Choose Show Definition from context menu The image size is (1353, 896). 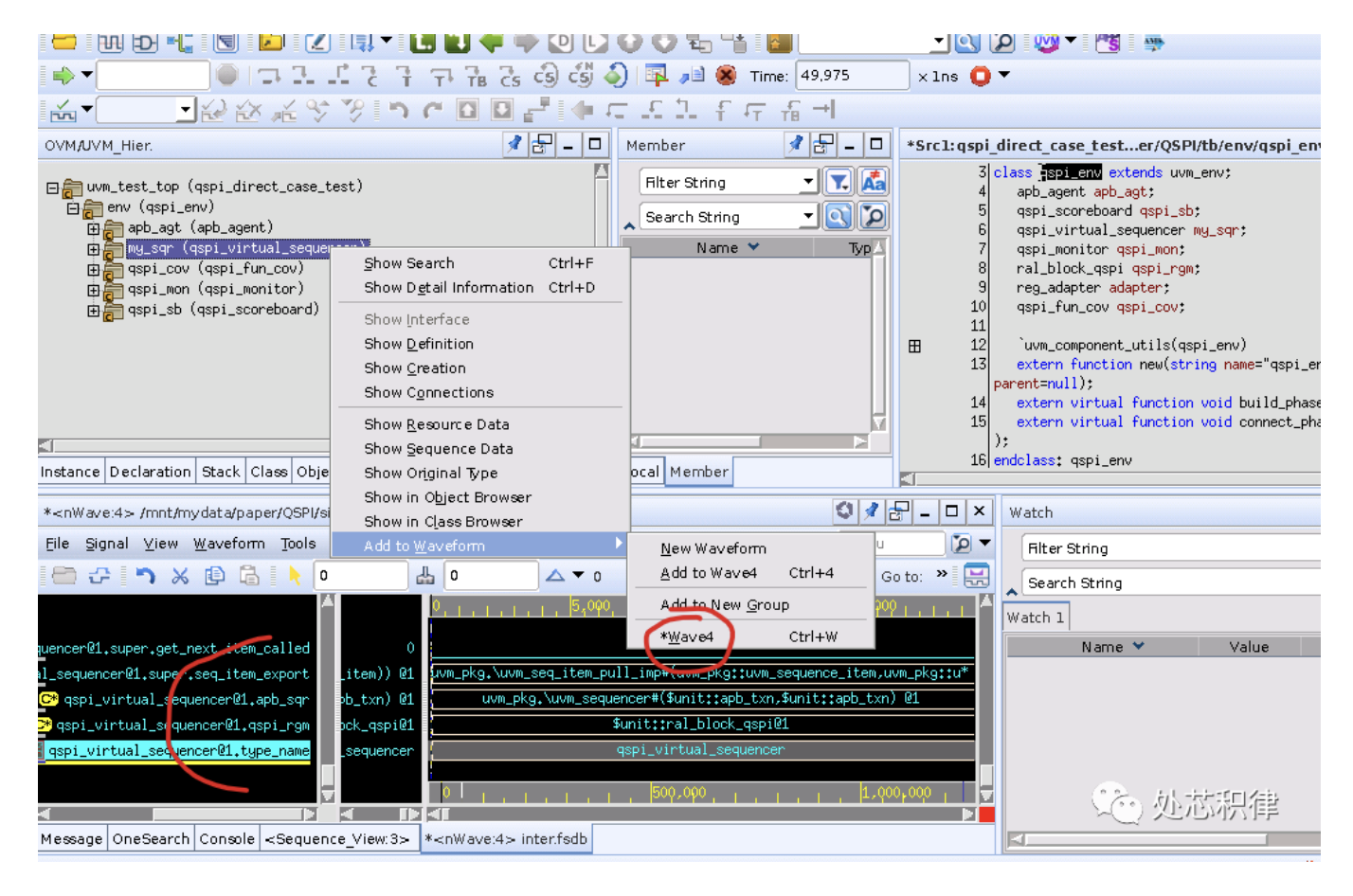pyautogui.click(x=419, y=344)
